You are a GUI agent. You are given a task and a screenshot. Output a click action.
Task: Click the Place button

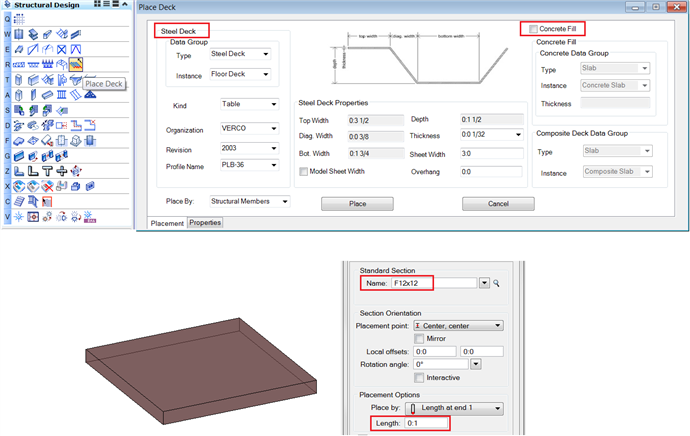[357, 204]
